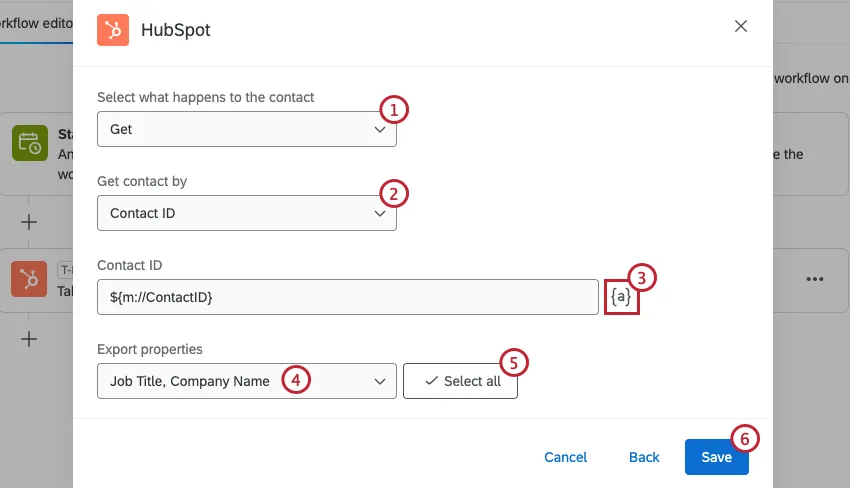Expand the Get contact by dropdown

click(246, 213)
